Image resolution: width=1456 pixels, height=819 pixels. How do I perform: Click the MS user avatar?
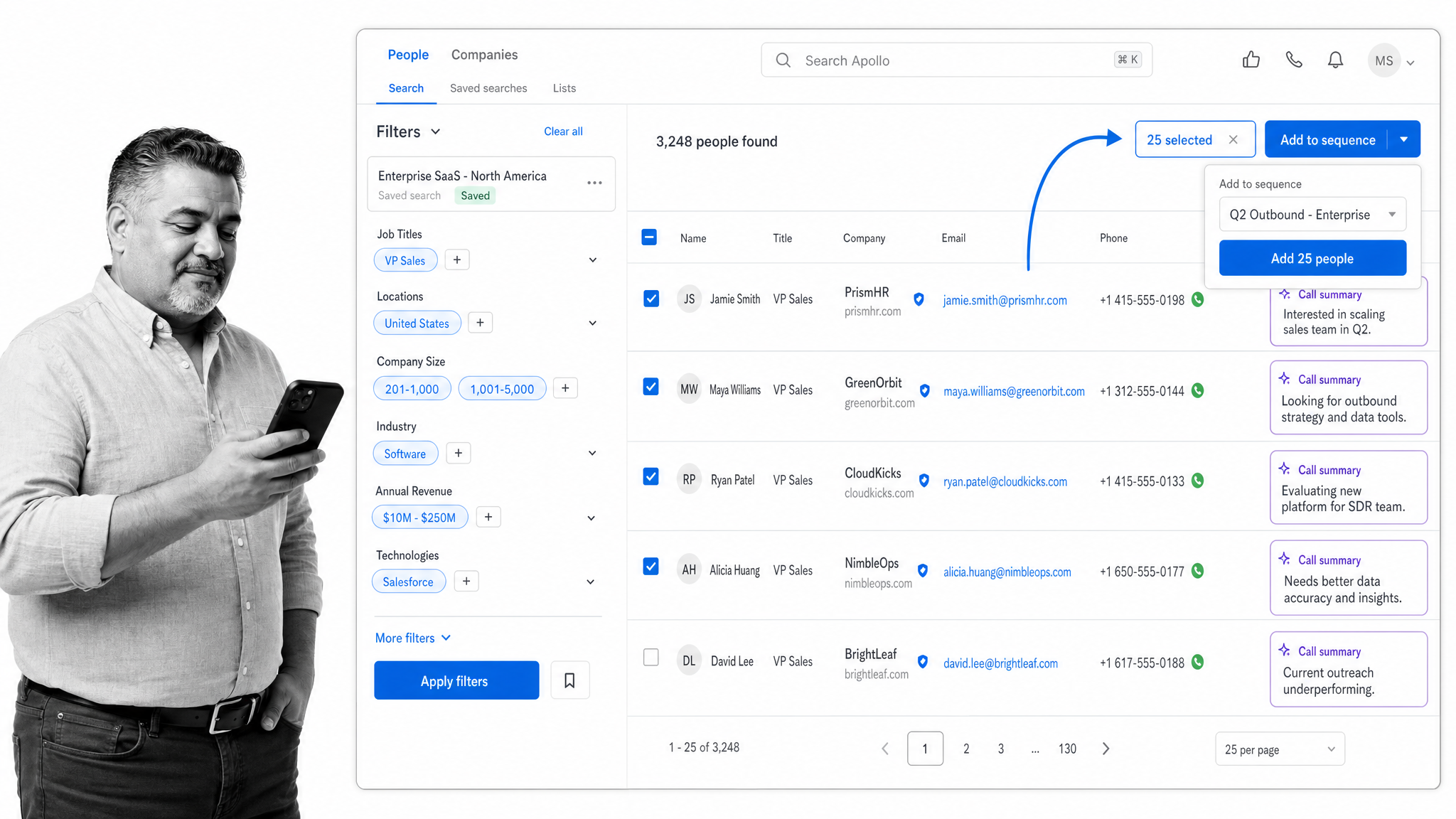(1383, 61)
